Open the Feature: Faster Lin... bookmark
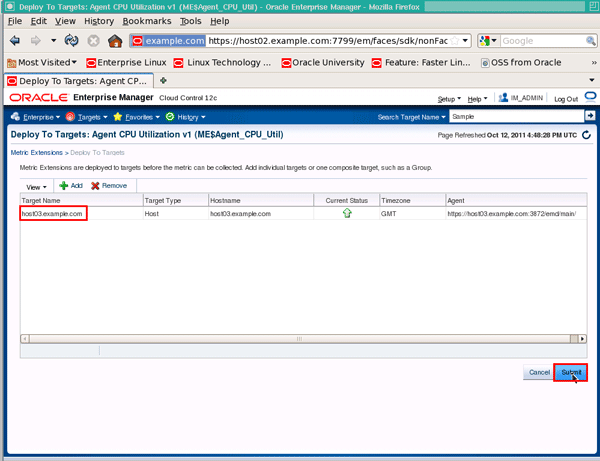The width and height of the screenshot is (600, 461). [x=421, y=62]
